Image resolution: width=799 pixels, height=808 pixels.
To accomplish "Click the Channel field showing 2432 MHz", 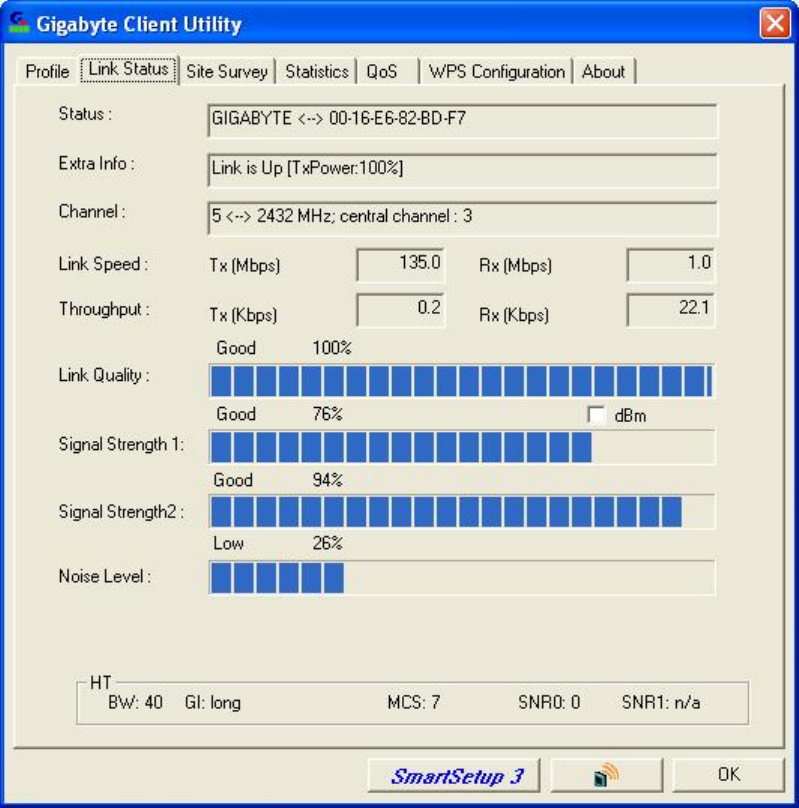I will [x=462, y=217].
